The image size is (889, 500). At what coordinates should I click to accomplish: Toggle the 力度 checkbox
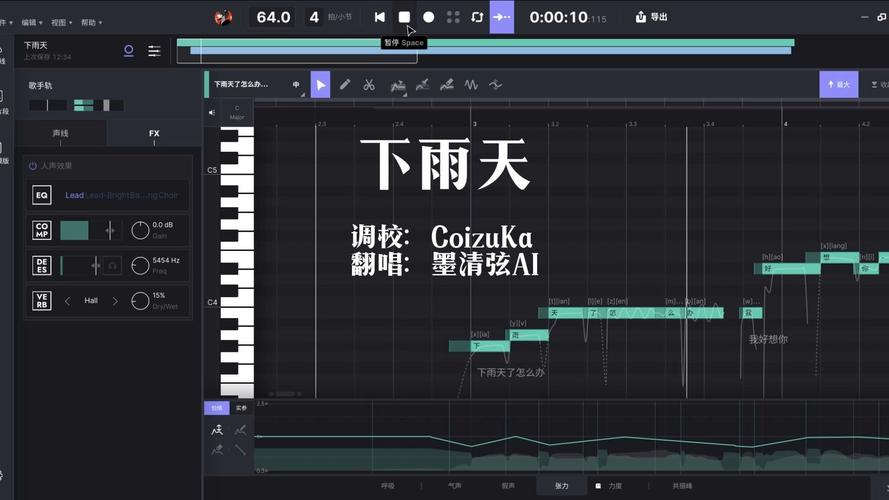pyautogui.click(x=598, y=486)
